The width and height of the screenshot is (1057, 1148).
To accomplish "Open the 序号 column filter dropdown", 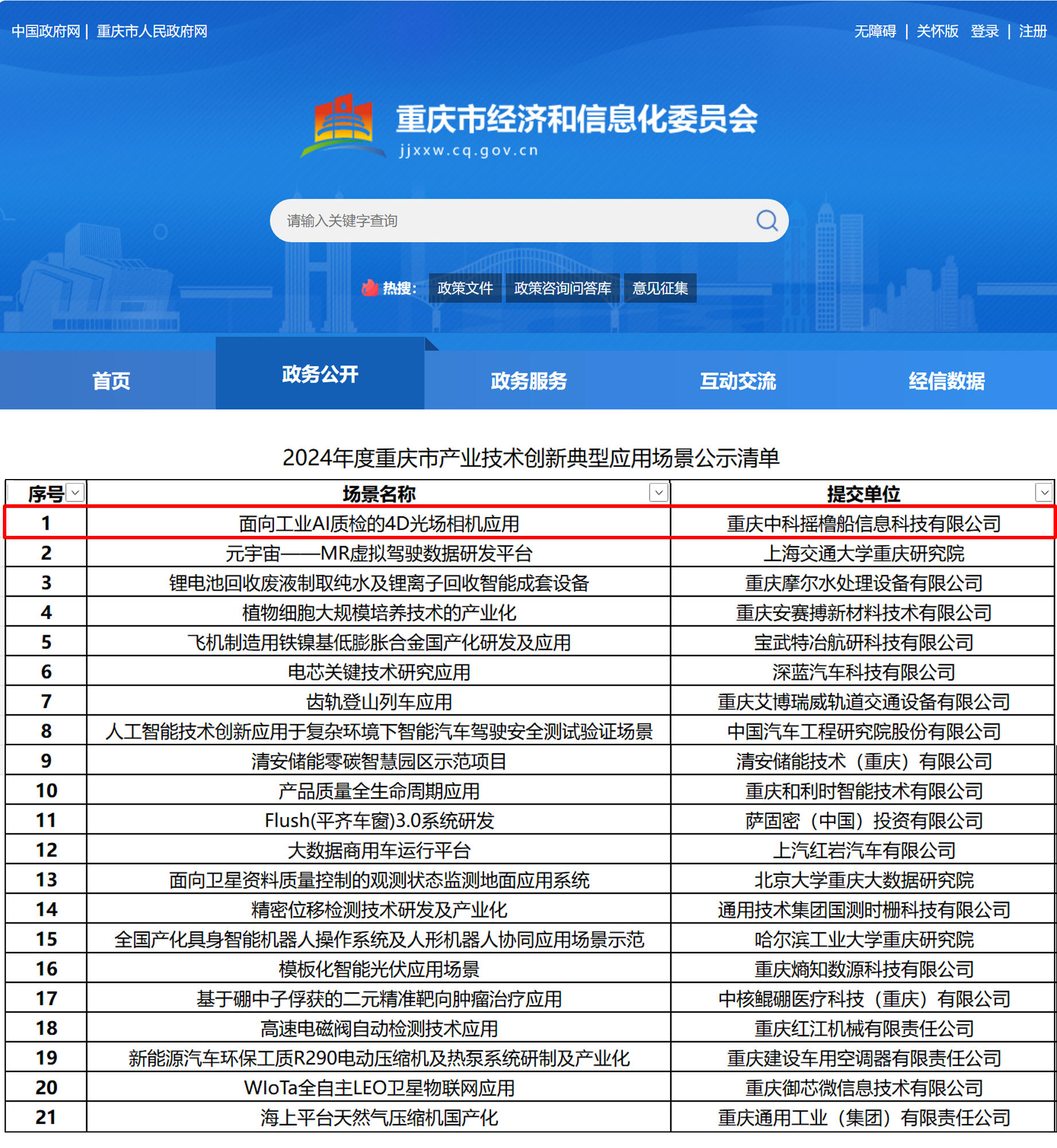I will pos(75,493).
